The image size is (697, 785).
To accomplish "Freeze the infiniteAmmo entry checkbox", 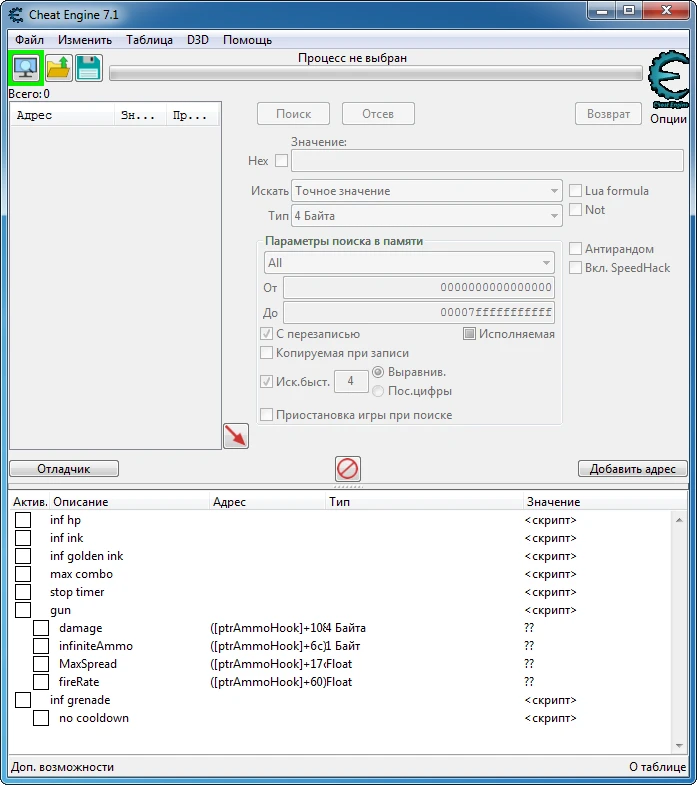I will point(41,646).
